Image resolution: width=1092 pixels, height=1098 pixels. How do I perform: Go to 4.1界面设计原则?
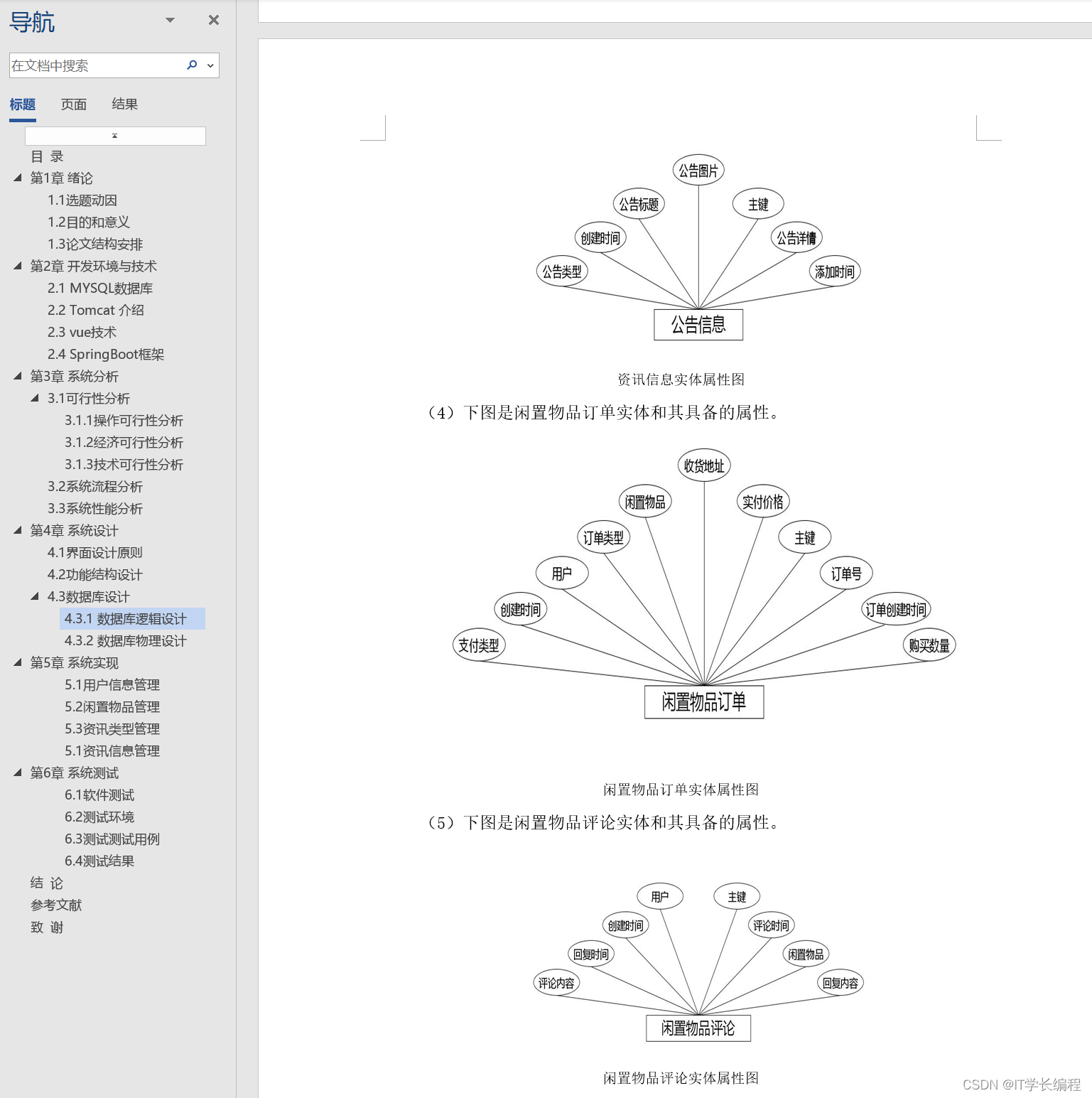(x=95, y=553)
